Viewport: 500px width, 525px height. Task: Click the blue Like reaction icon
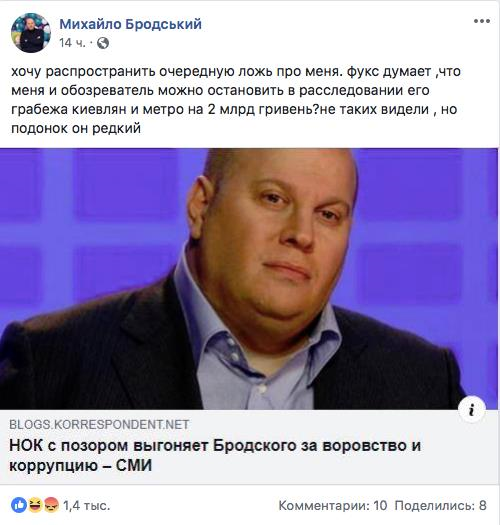pyautogui.click(x=19, y=505)
